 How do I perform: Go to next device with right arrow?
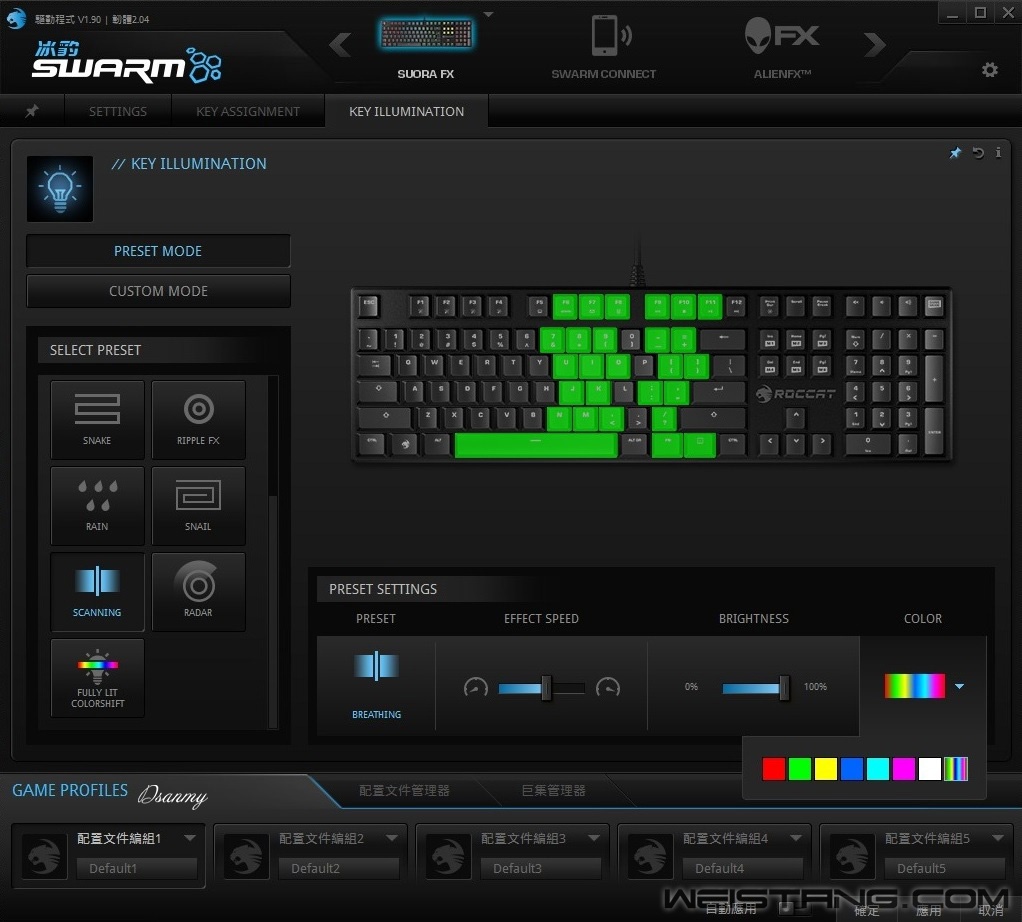875,45
